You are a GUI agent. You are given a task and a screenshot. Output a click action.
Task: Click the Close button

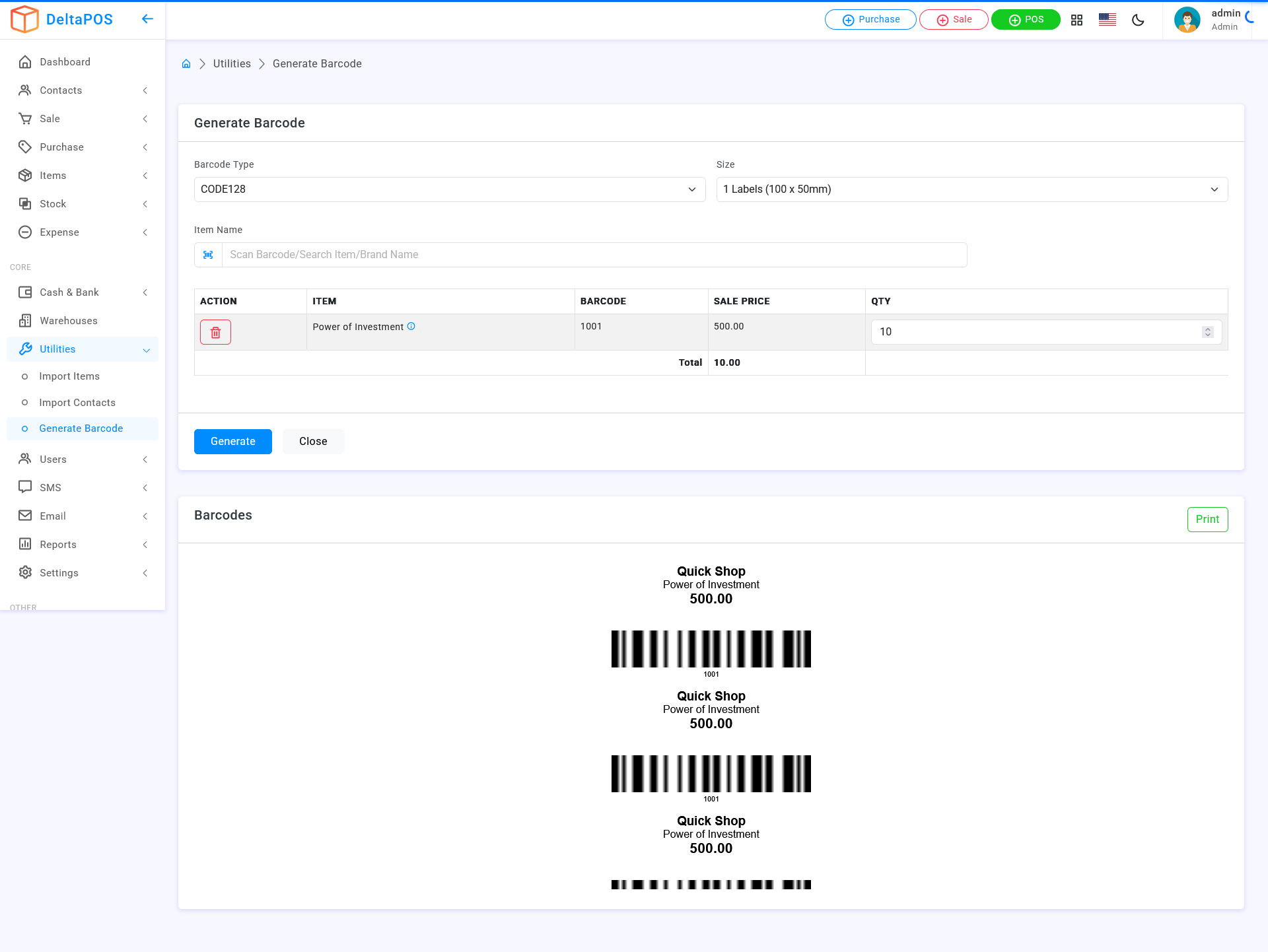[x=313, y=442]
